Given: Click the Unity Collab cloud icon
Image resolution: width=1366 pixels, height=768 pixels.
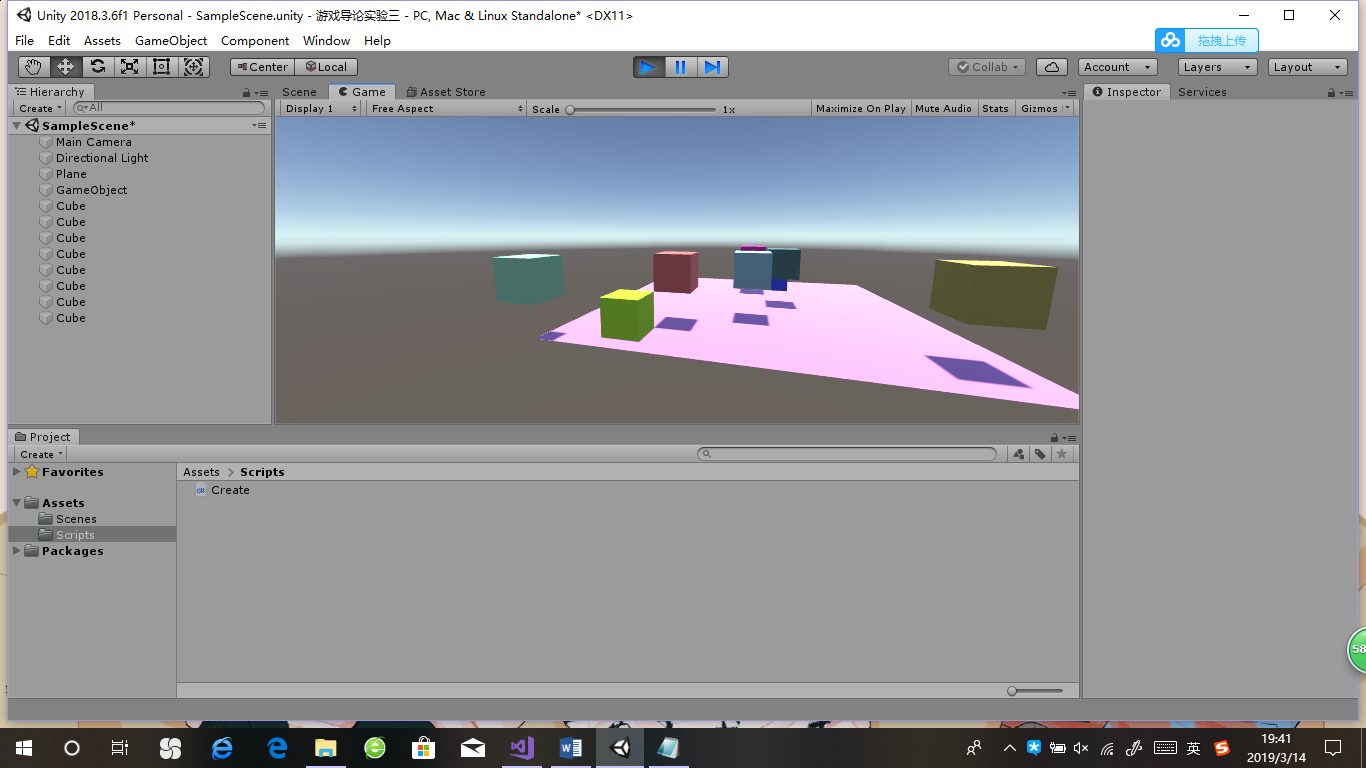Looking at the screenshot, I should [1052, 66].
